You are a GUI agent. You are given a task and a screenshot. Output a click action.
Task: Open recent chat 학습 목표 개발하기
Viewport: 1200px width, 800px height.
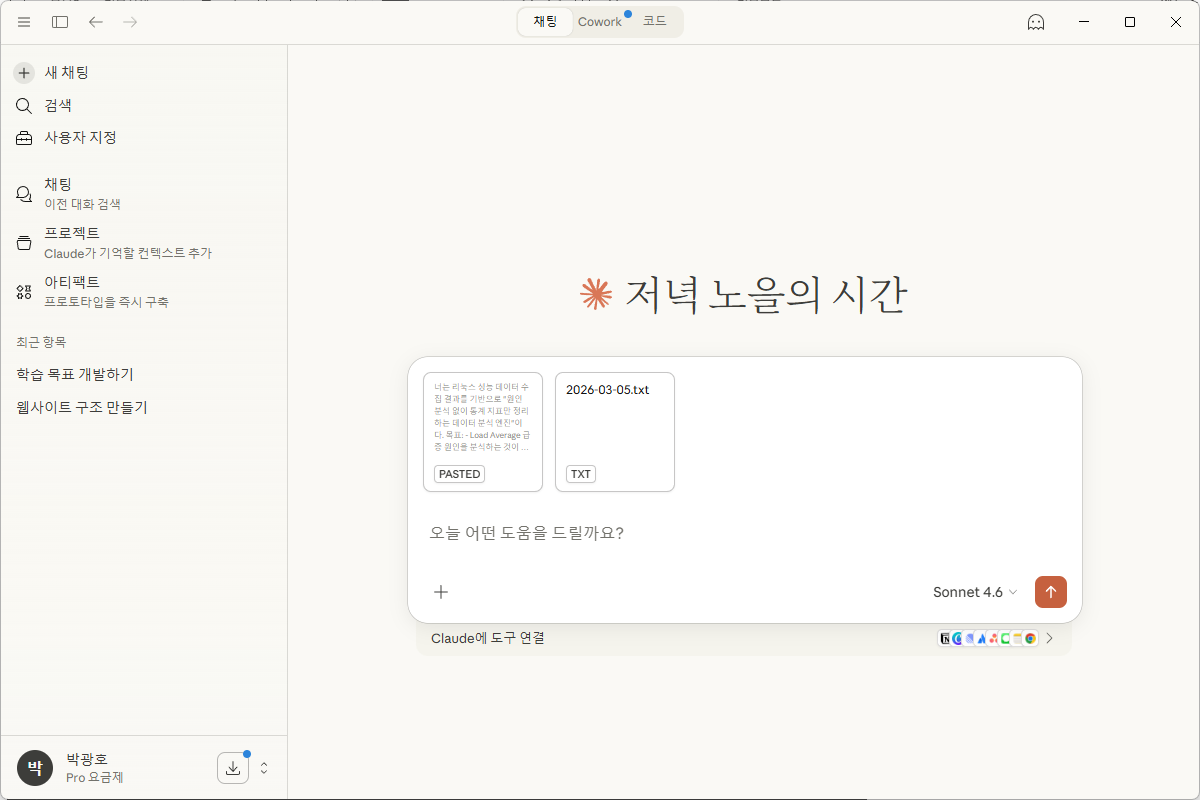75,374
